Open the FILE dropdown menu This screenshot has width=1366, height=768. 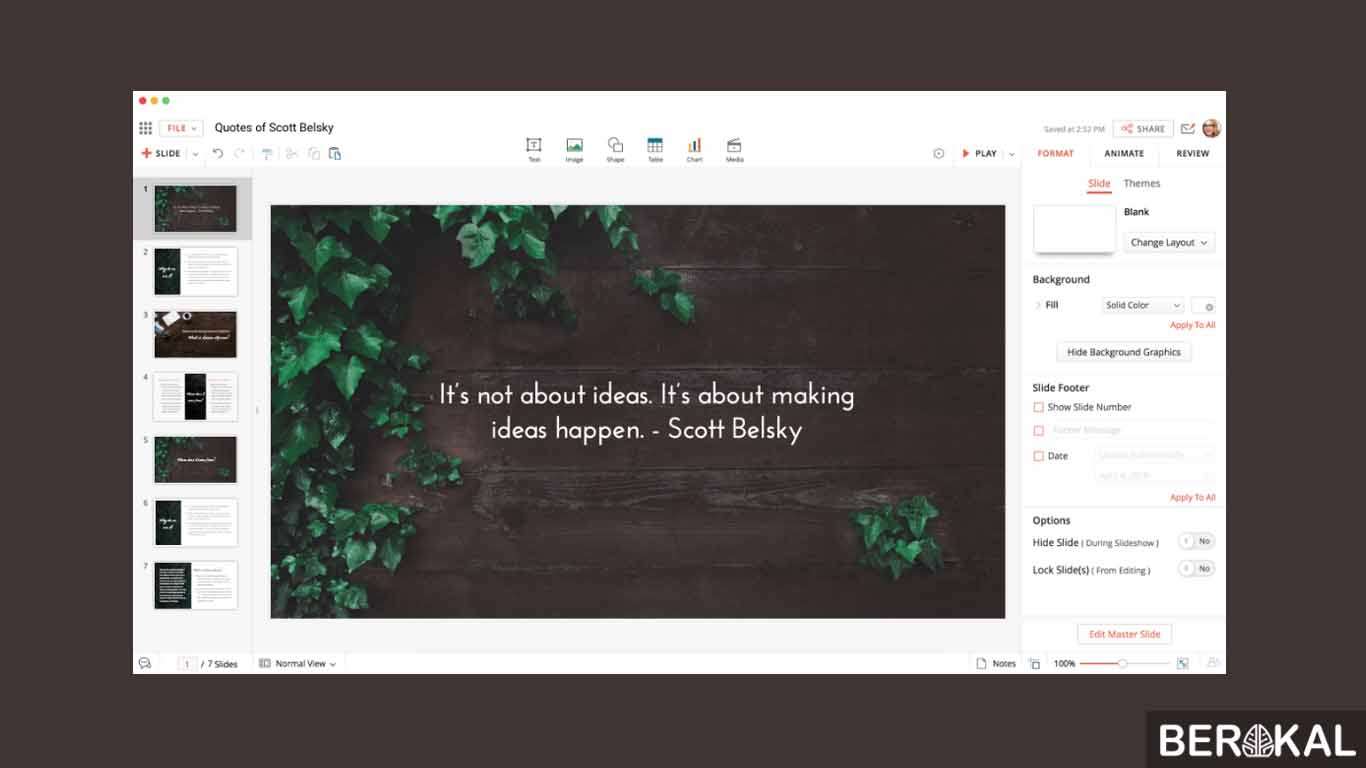pos(181,128)
